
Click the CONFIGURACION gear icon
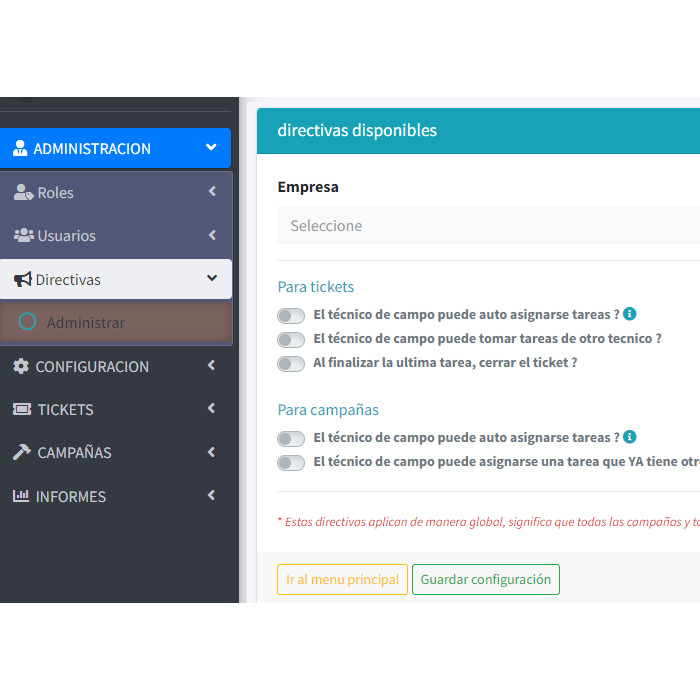(21, 367)
